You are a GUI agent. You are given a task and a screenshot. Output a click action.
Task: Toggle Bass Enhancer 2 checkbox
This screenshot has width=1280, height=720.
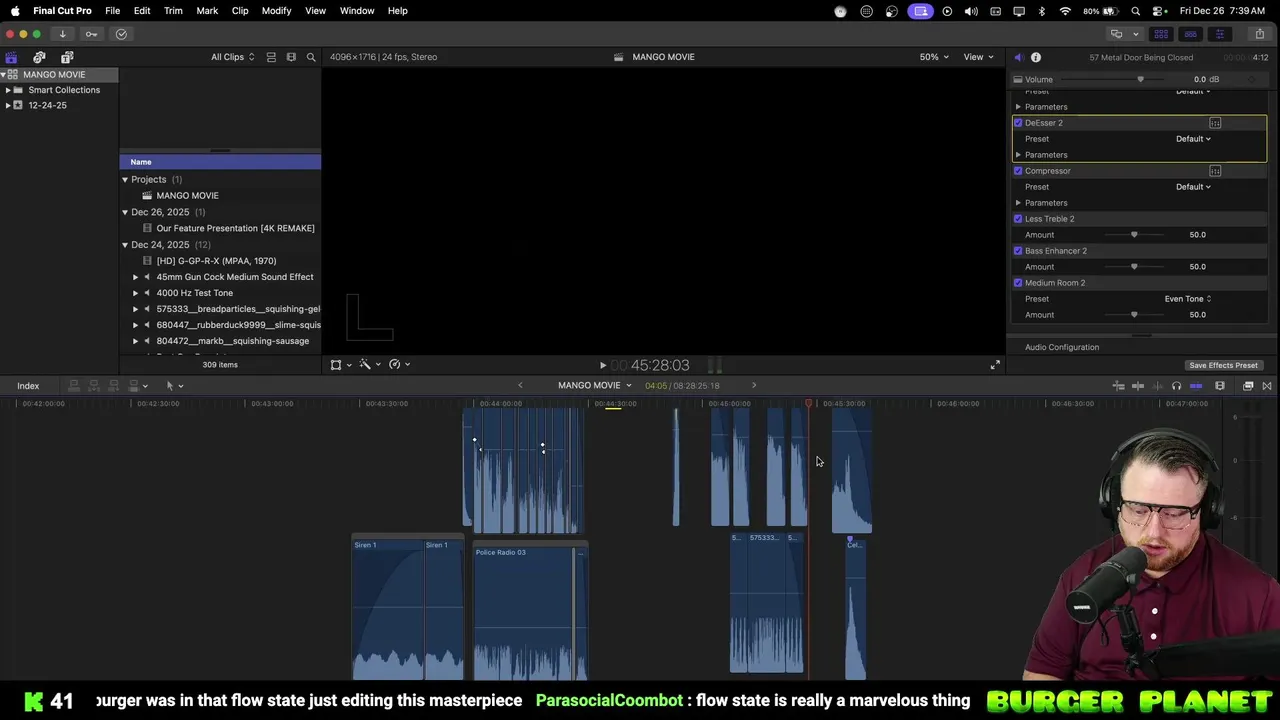pos(1018,251)
